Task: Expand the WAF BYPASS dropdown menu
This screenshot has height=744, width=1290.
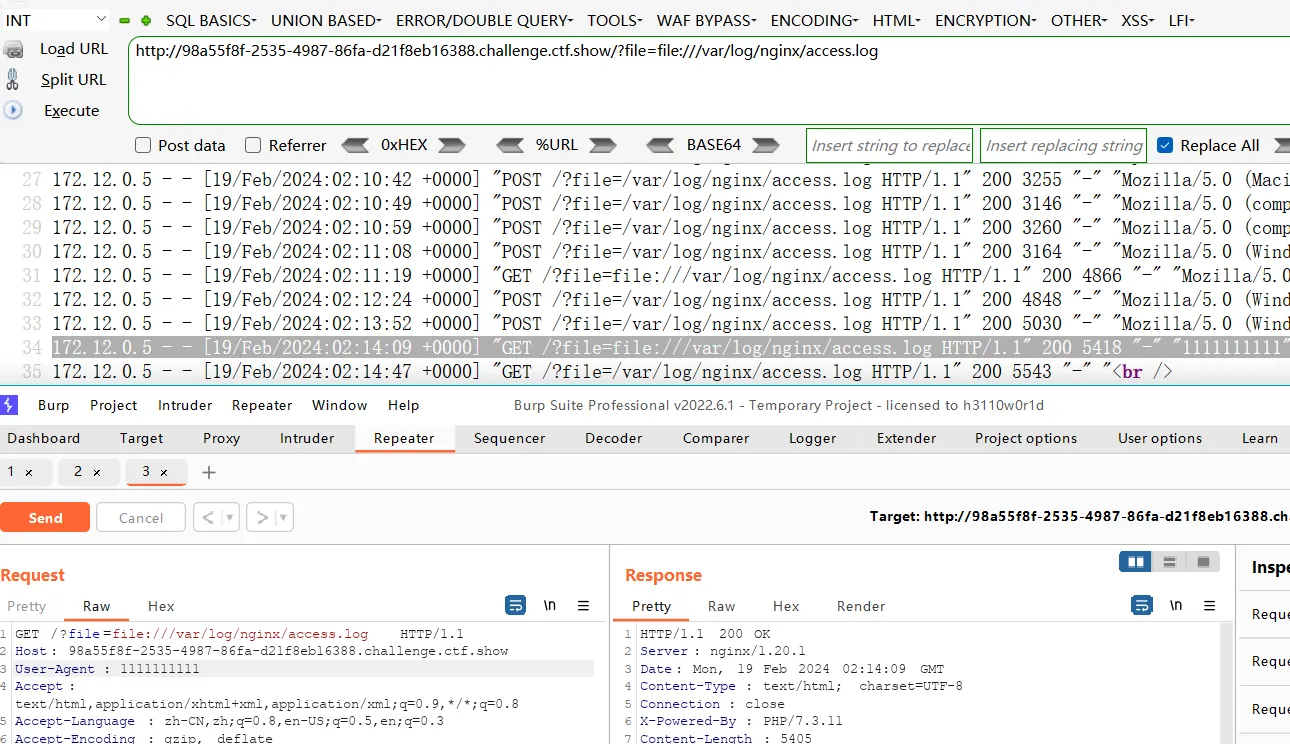Action: (706, 20)
